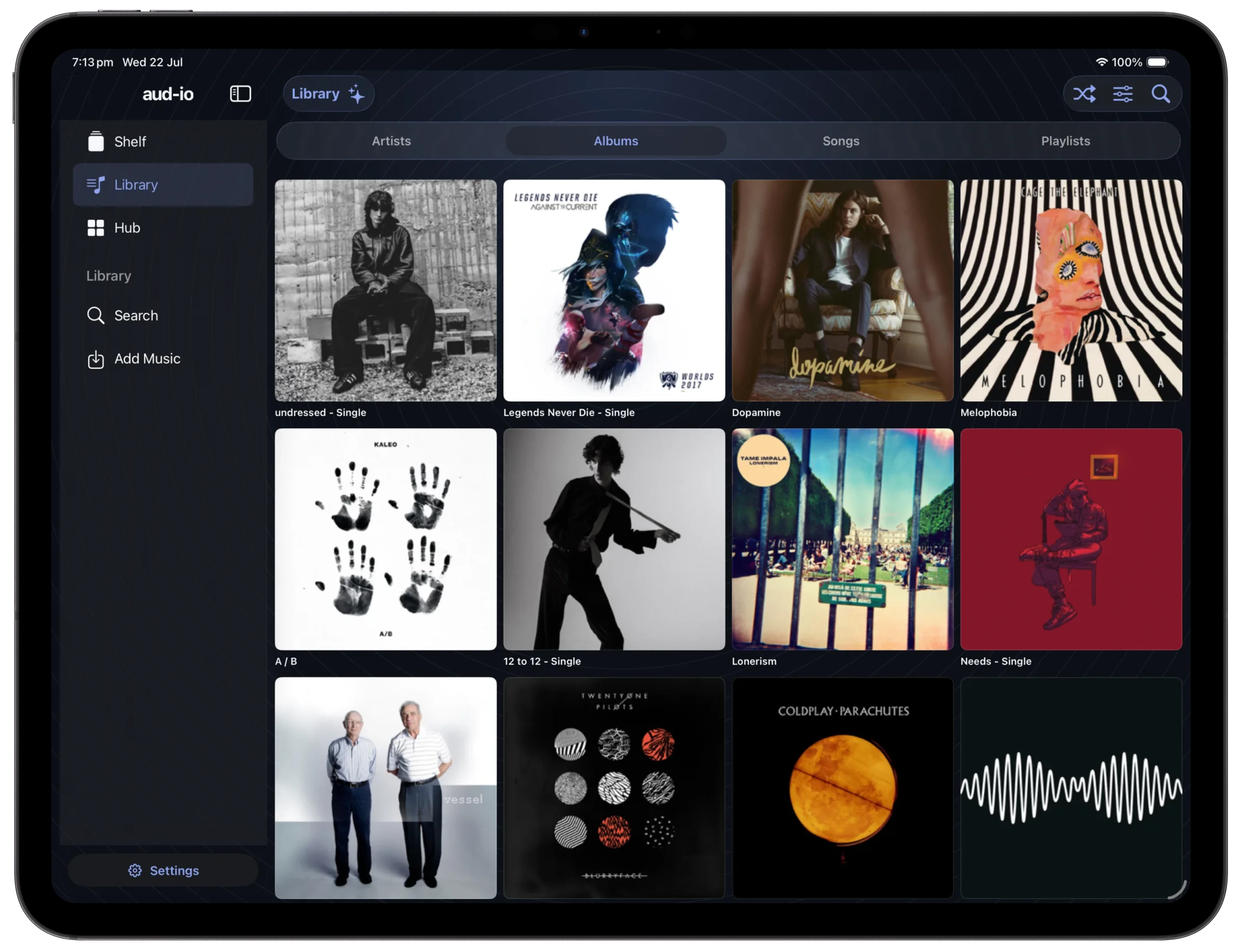Click the 'Lonerism' title text
This screenshot has width=1242, height=952.
[754, 661]
